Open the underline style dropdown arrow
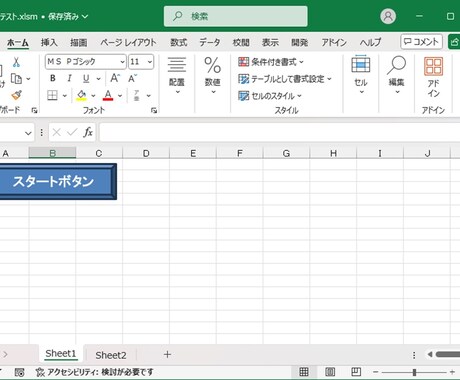The image size is (460, 380). (99, 79)
